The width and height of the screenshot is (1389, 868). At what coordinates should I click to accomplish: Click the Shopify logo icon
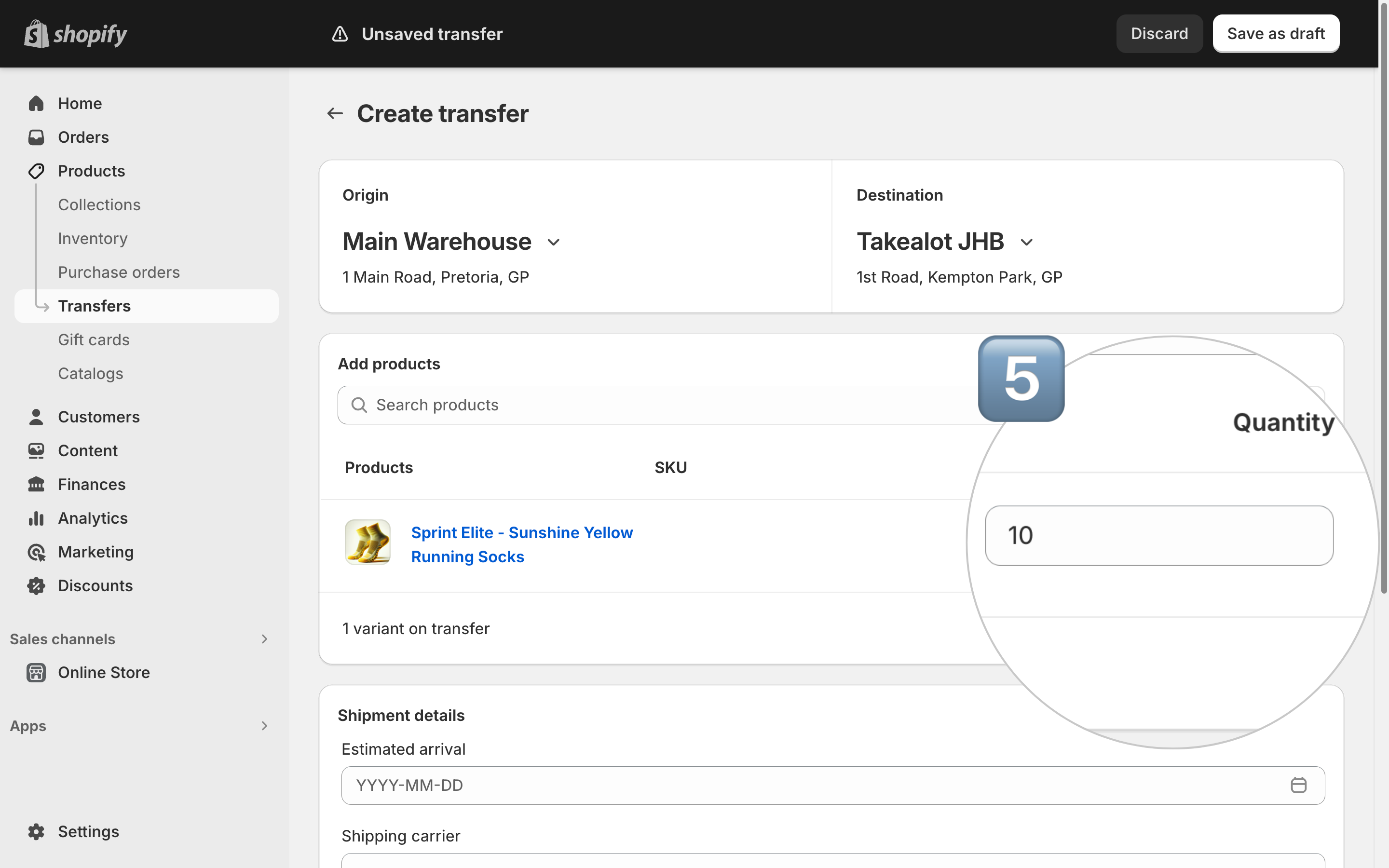(36, 34)
